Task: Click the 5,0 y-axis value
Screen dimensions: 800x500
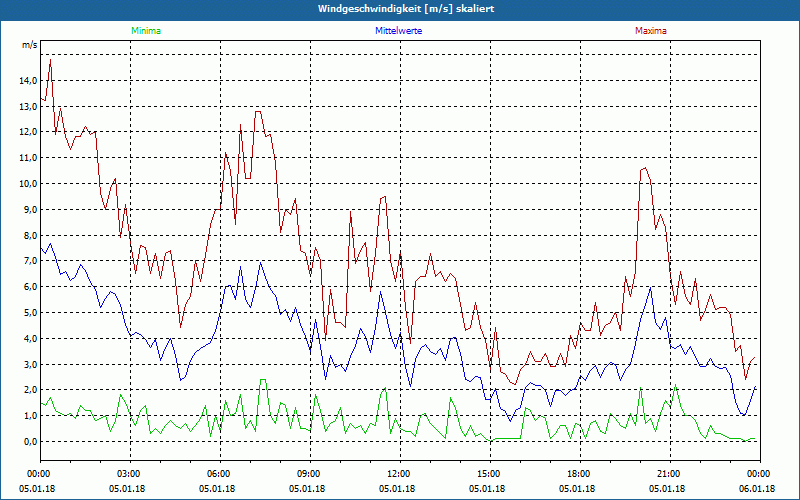Action: (30, 313)
